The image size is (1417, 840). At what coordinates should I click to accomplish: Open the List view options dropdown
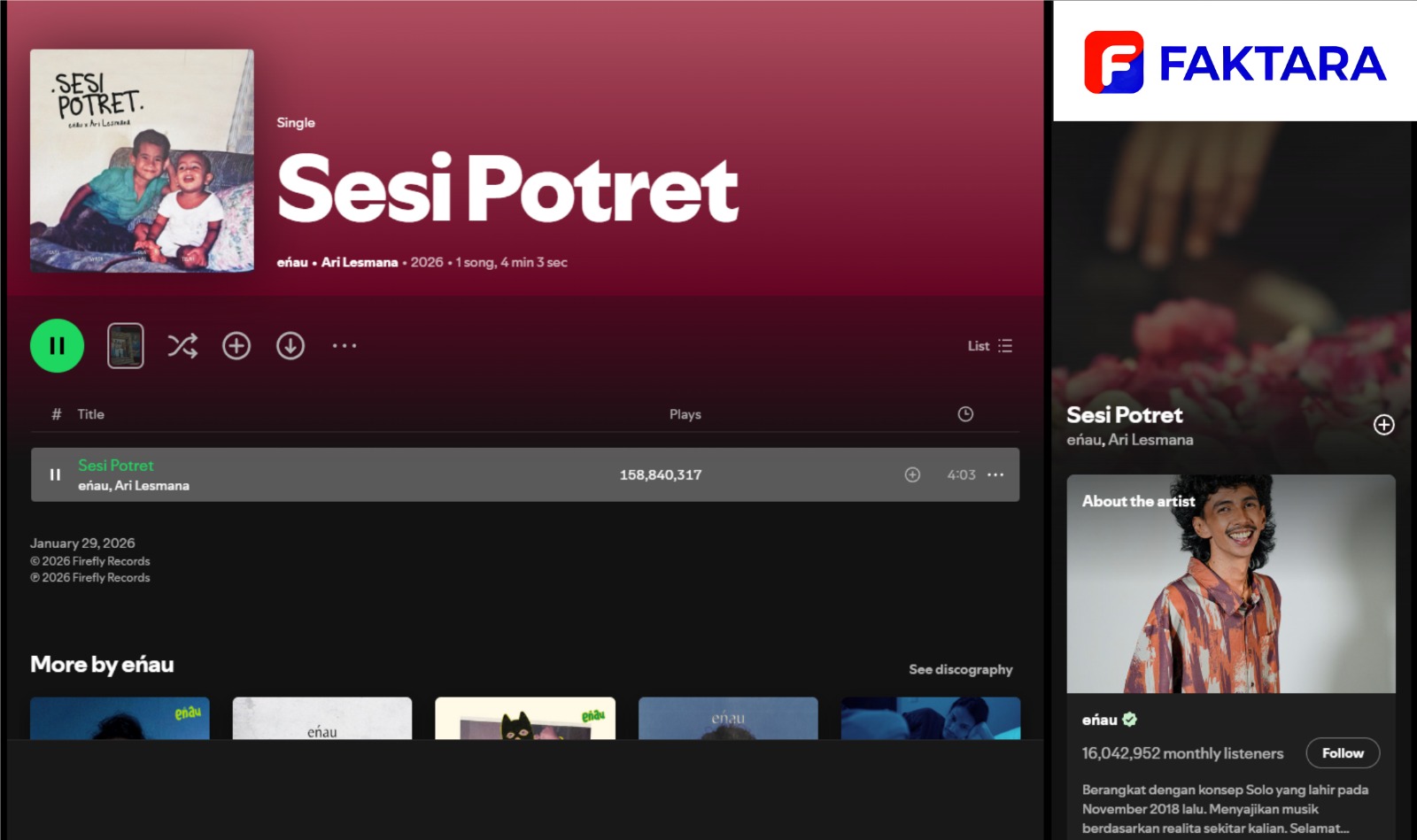pyautogui.click(x=990, y=346)
